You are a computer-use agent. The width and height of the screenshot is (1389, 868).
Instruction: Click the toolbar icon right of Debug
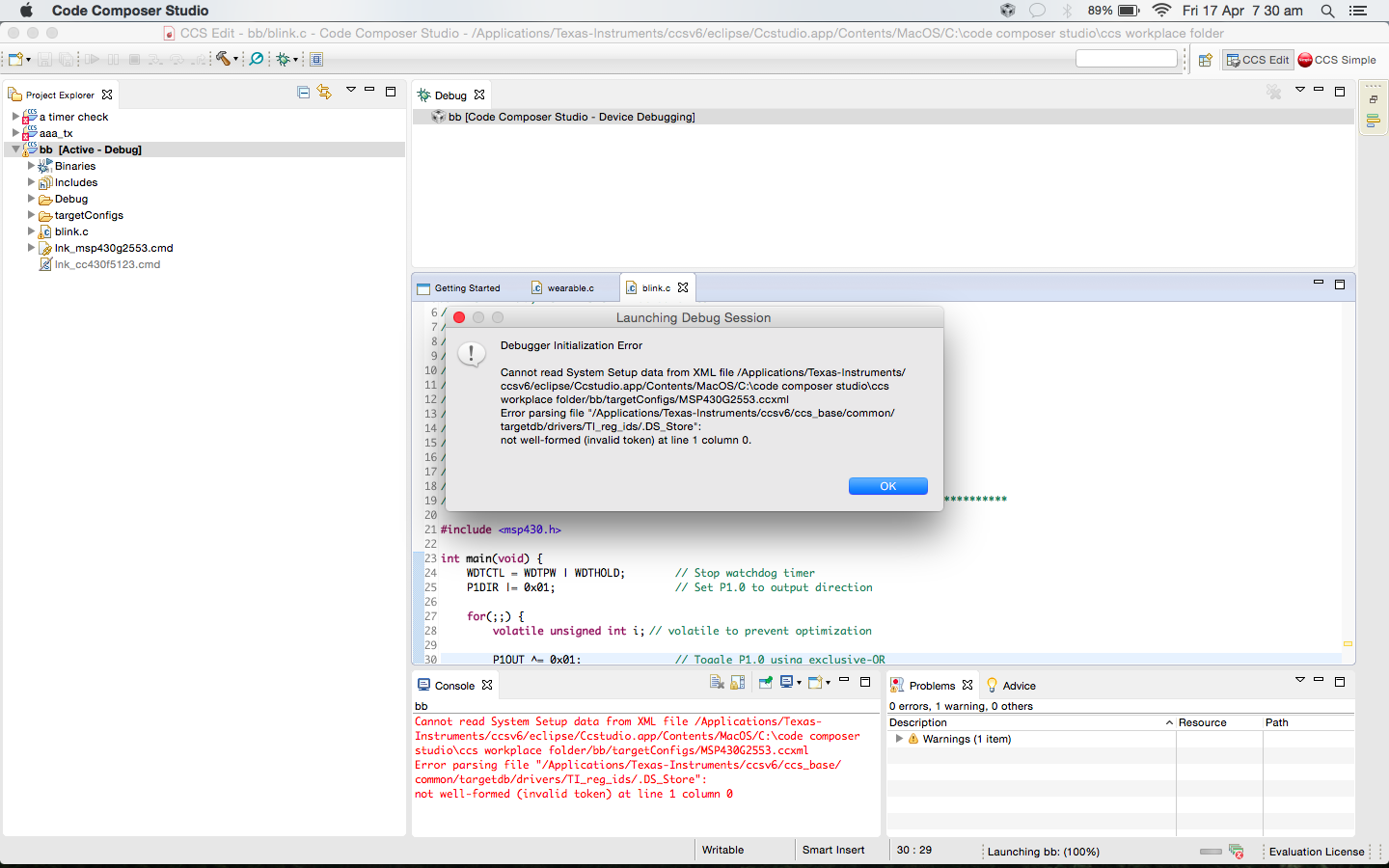(x=316, y=60)
